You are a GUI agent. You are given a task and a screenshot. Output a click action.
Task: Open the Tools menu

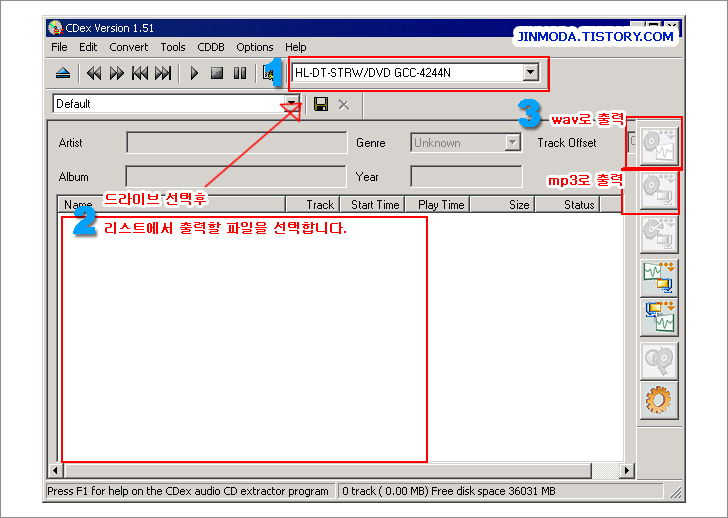point(173,47)
